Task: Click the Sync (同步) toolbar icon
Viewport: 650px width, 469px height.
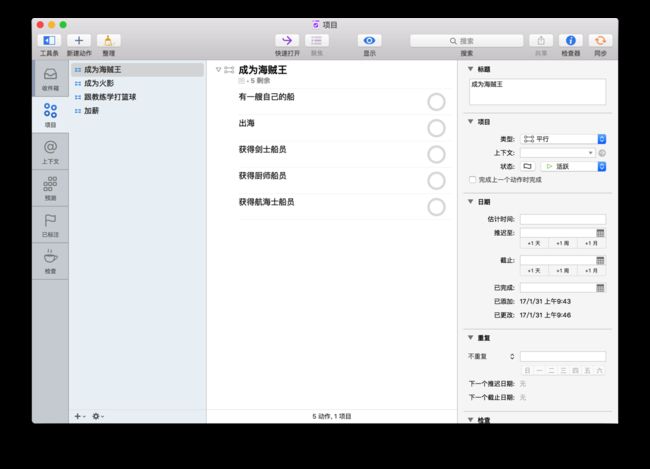Action: 600,41
